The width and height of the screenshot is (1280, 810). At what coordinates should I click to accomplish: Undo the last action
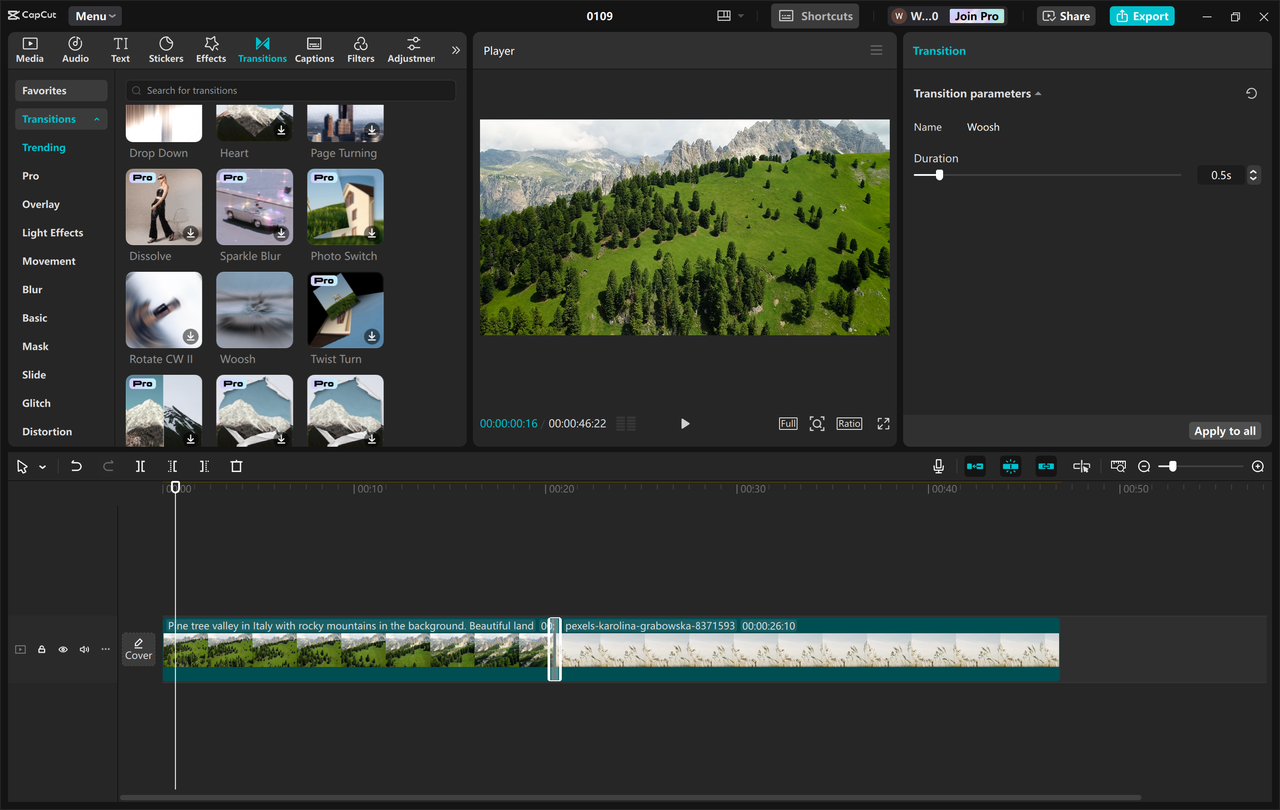76,466
